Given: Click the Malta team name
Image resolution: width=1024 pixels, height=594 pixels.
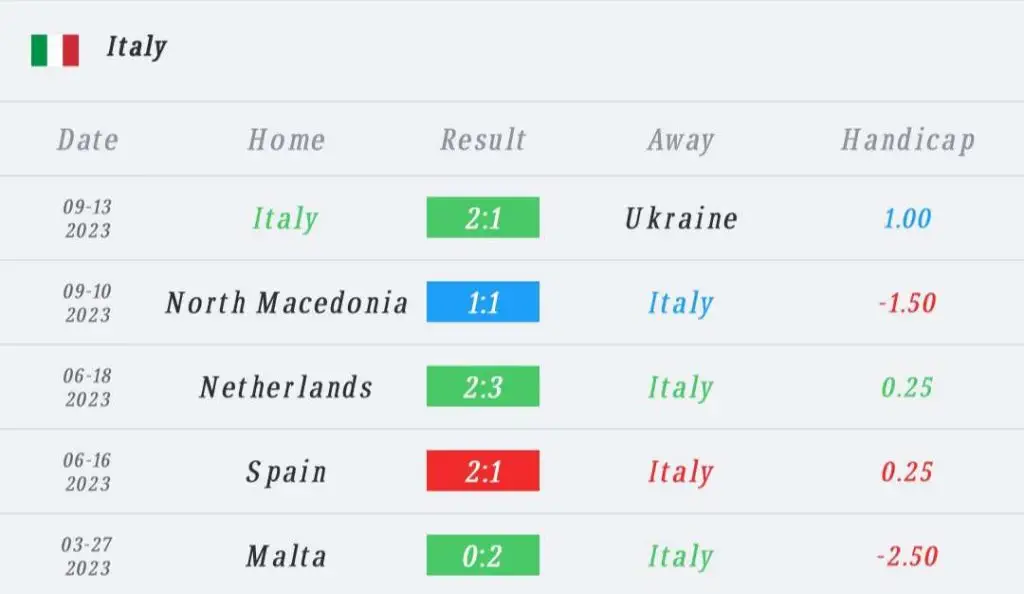Looking at the screenshot, I should [x=287, y=556].
